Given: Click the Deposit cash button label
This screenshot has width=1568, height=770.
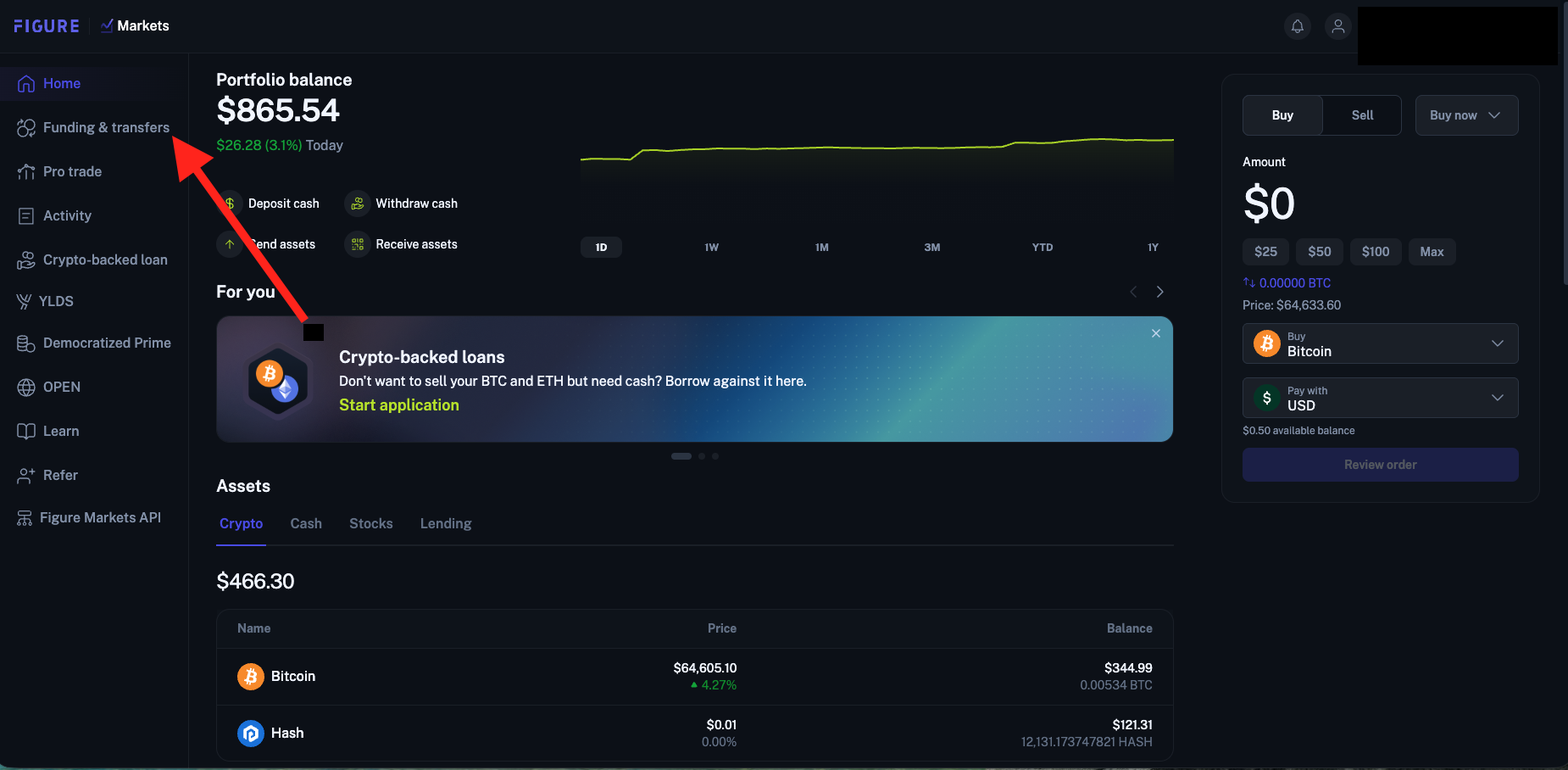Looking at the screenshot, I should pyautogui.click(x=284, y=204).
